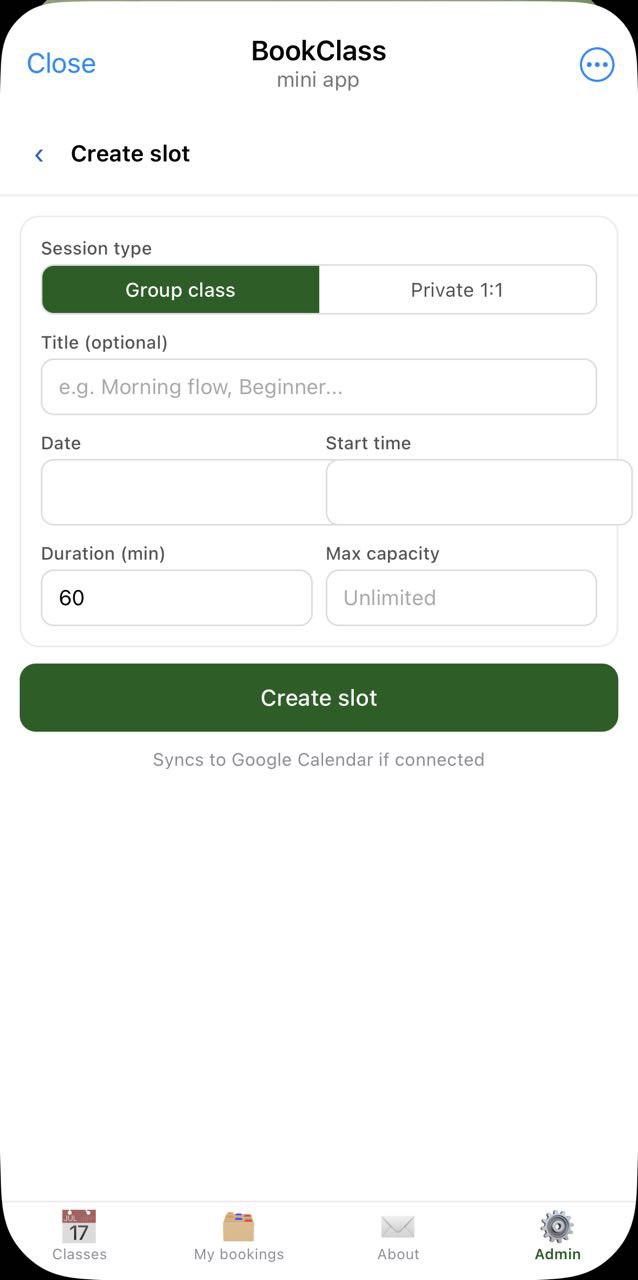The height and width of the screenshot is (1280, 638).
Task: Click the Syncs to Google Calendar text
Action: coord(318,759)
